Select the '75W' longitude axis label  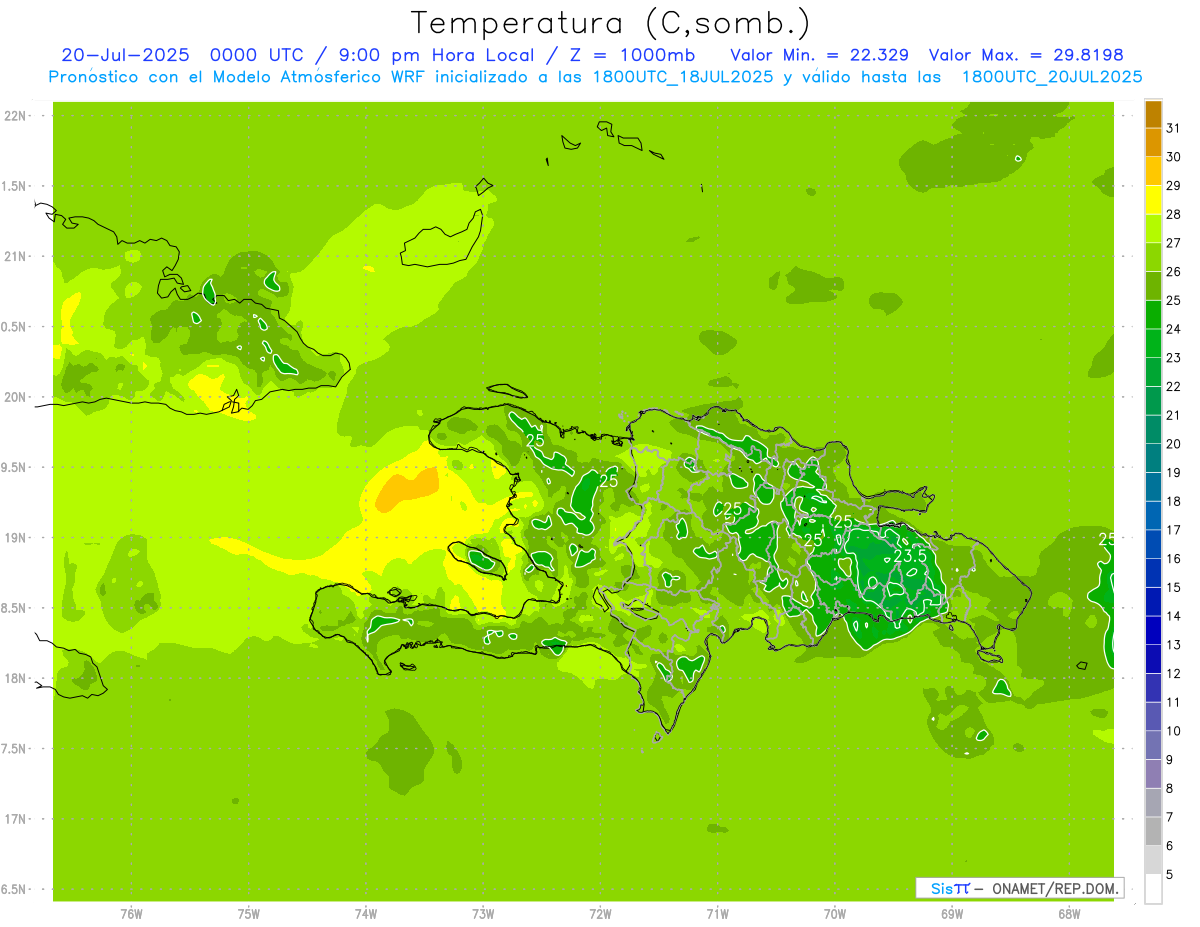point(249,914)
